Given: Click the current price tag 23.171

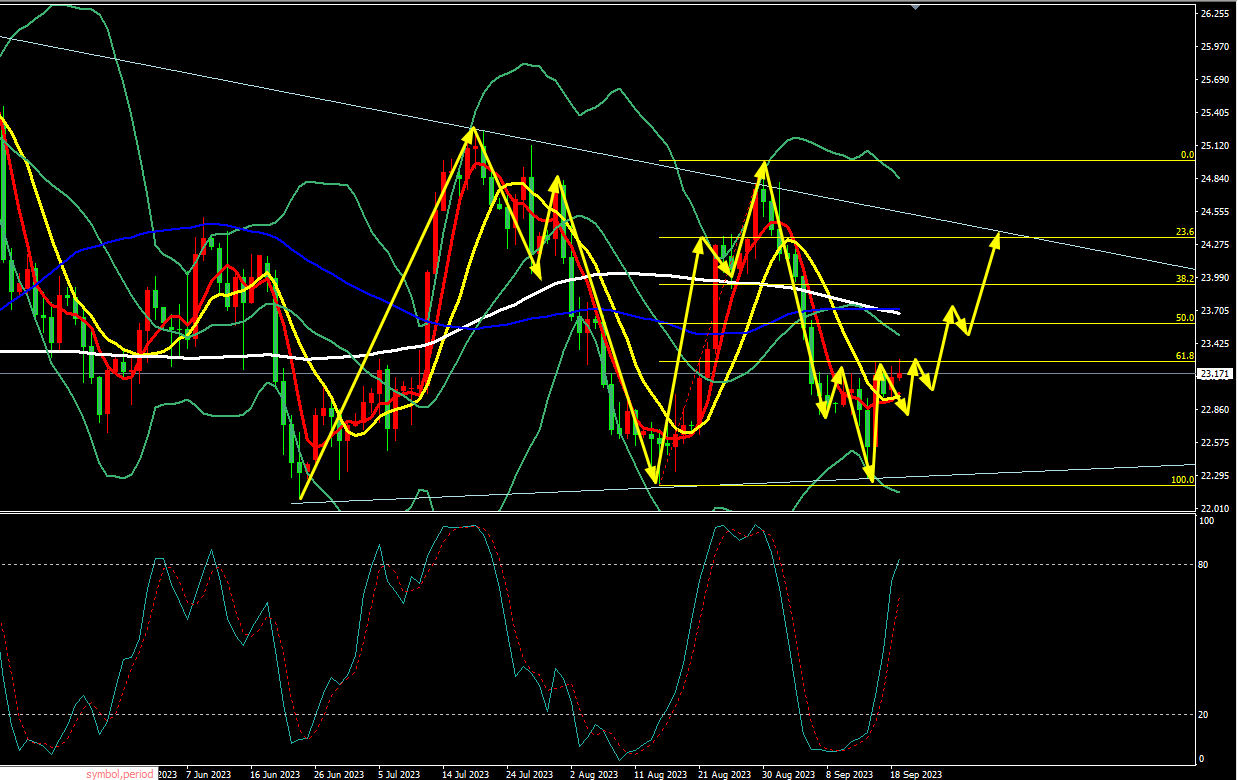Looking at the screenshot, I should click(1215, 374).
